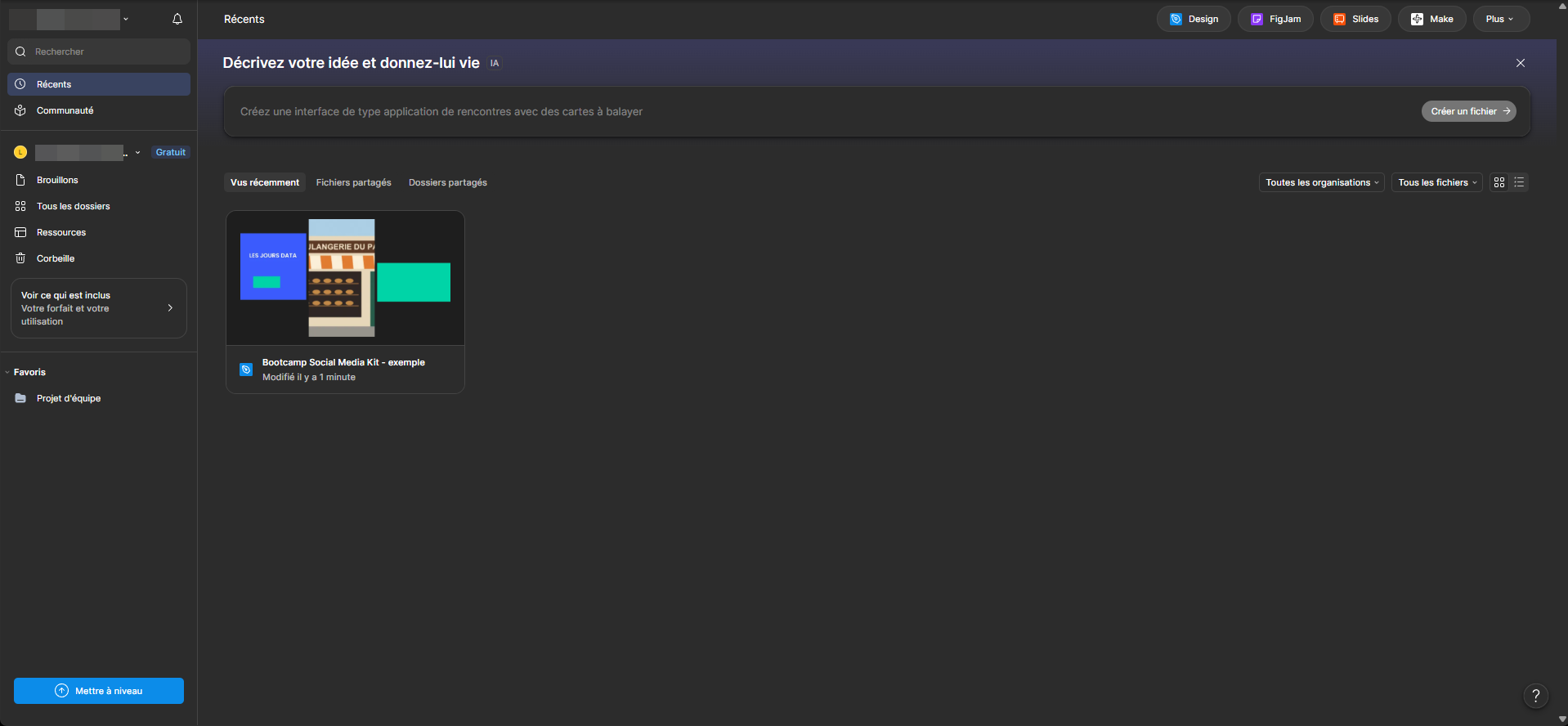Open Tous les dossiers
The height and width of the screenshot is (726, 1568).
tap(99, 206)
